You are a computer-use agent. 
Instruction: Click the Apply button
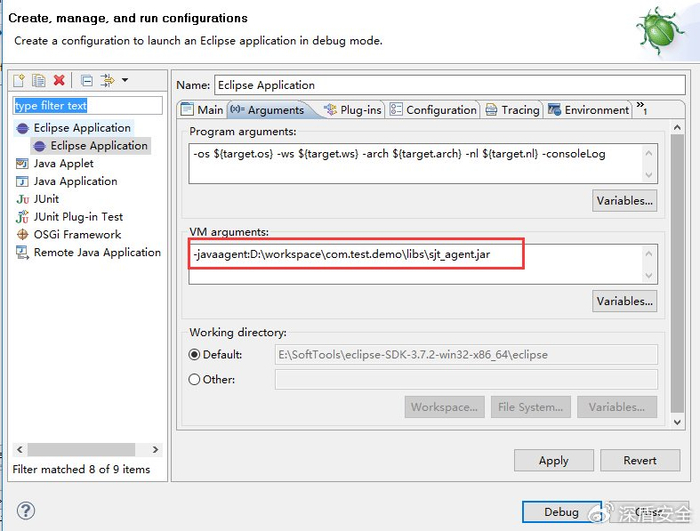tap(554, 460)
